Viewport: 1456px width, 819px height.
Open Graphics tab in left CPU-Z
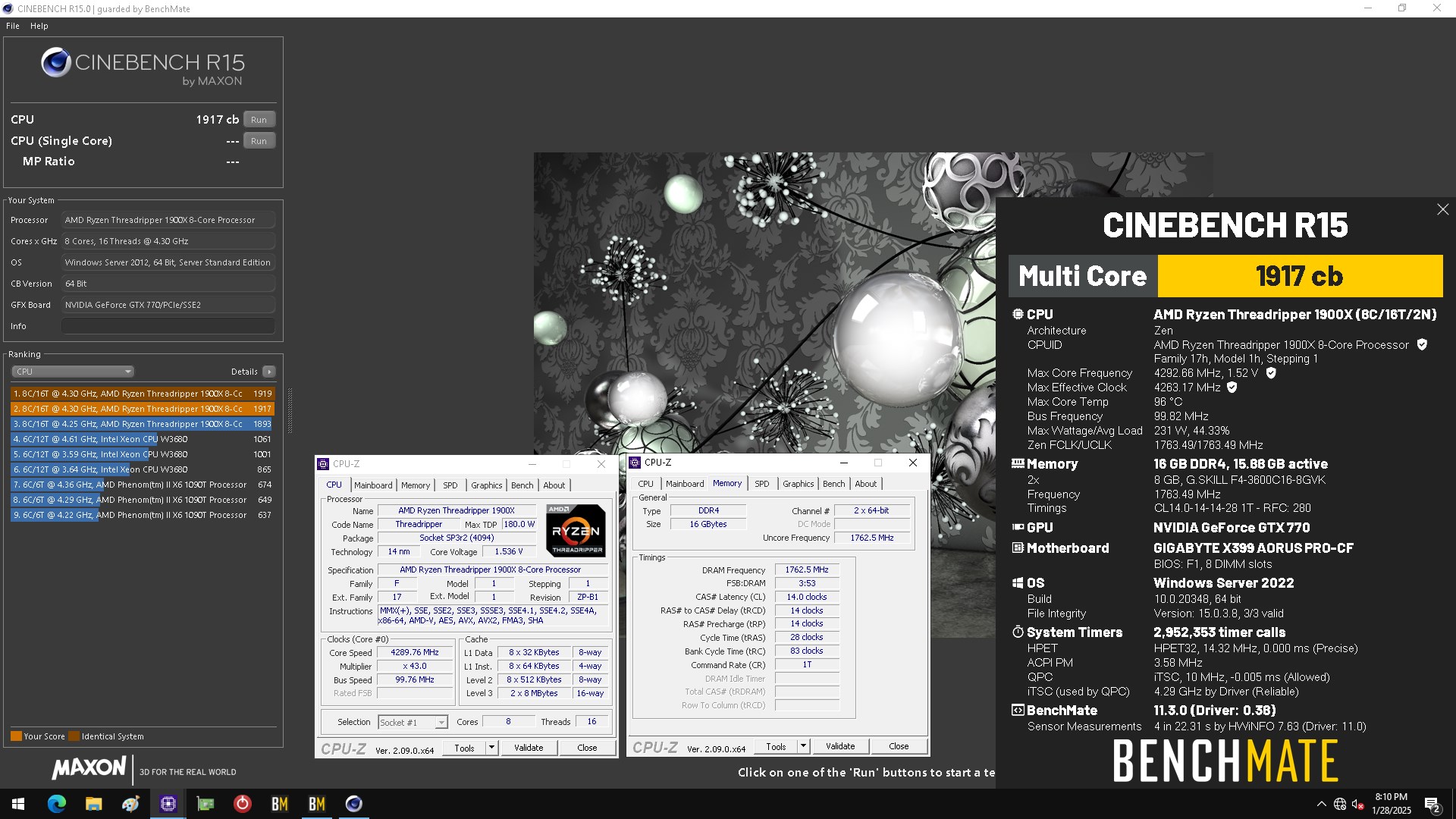(x=486, y=485)
